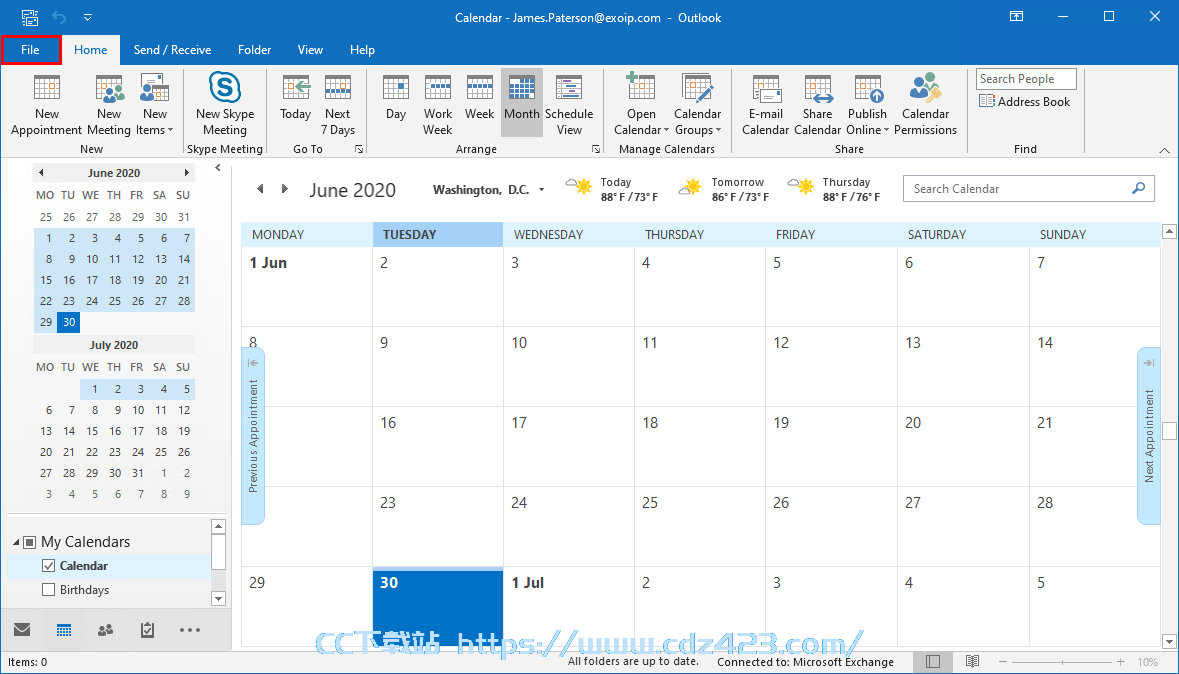Screen dimensions: 1179x674
Task: Open the New Items dropdown
Action: (155, 105)
